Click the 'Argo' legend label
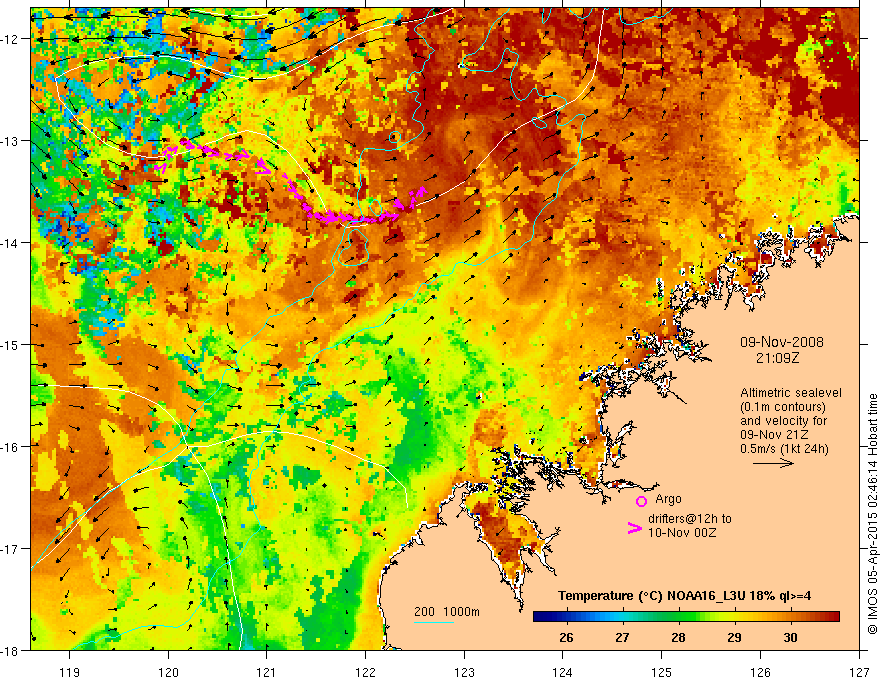Screen dimensions: 880x680 [668, 499]
